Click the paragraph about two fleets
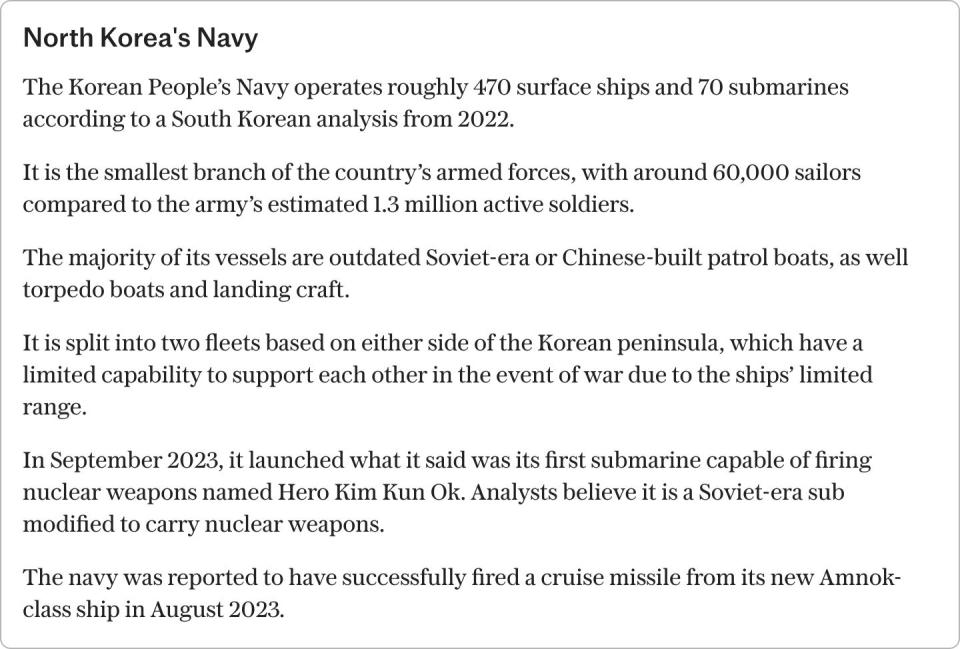Screen dimensions: 960x649 [x=448, y=375]
